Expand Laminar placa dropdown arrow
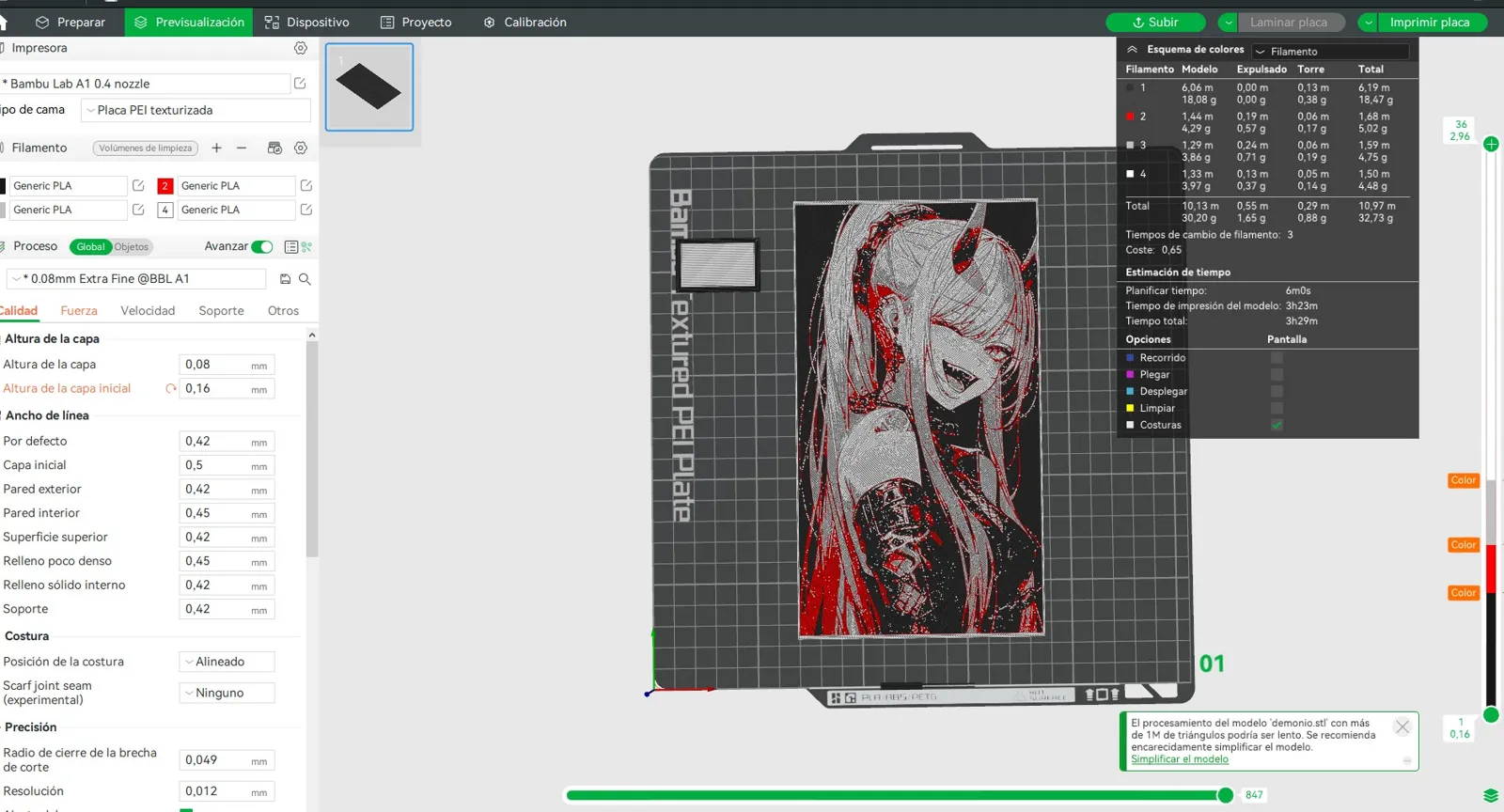The width and height of the screenshot is (1504, 812). [1228, 23]
